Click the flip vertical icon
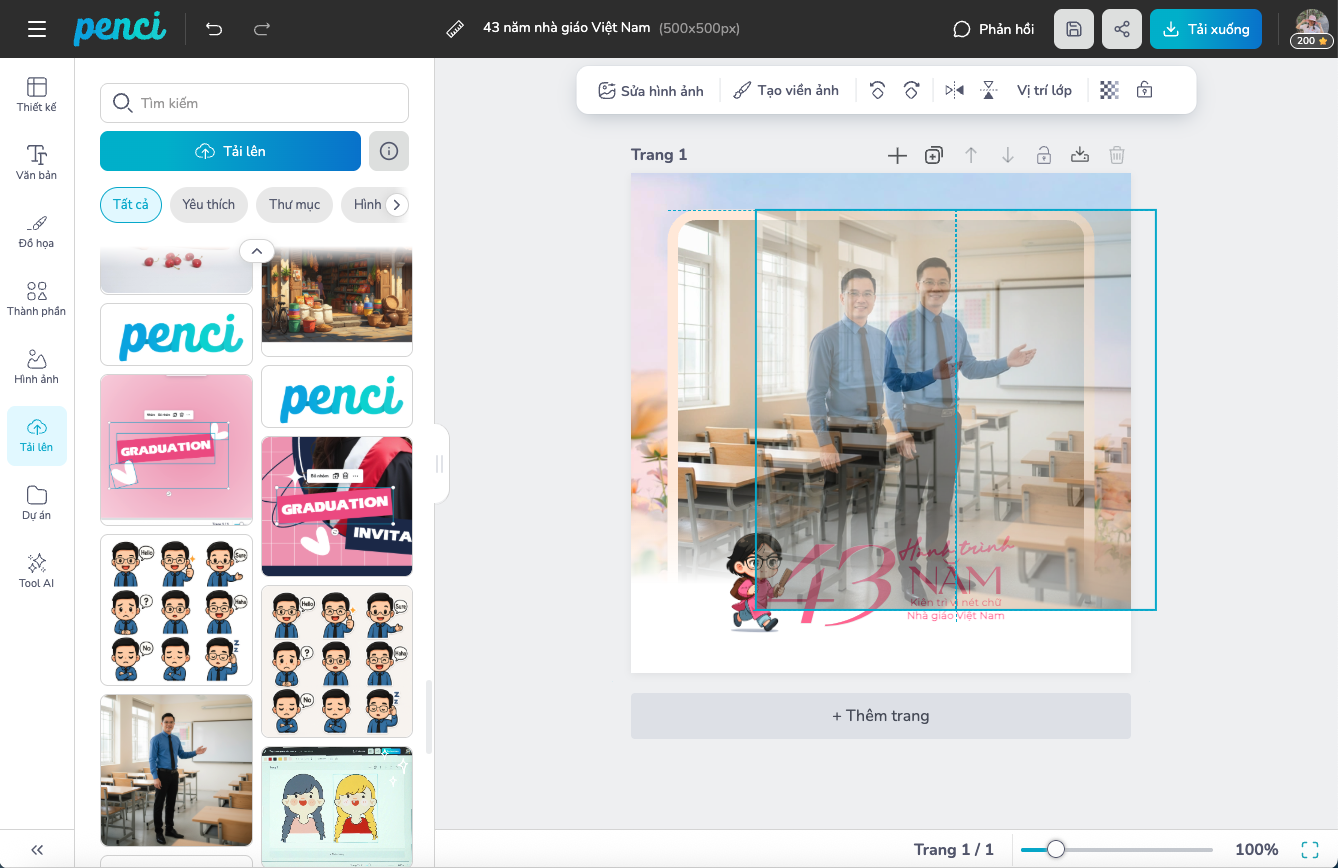 click(988, 91)
